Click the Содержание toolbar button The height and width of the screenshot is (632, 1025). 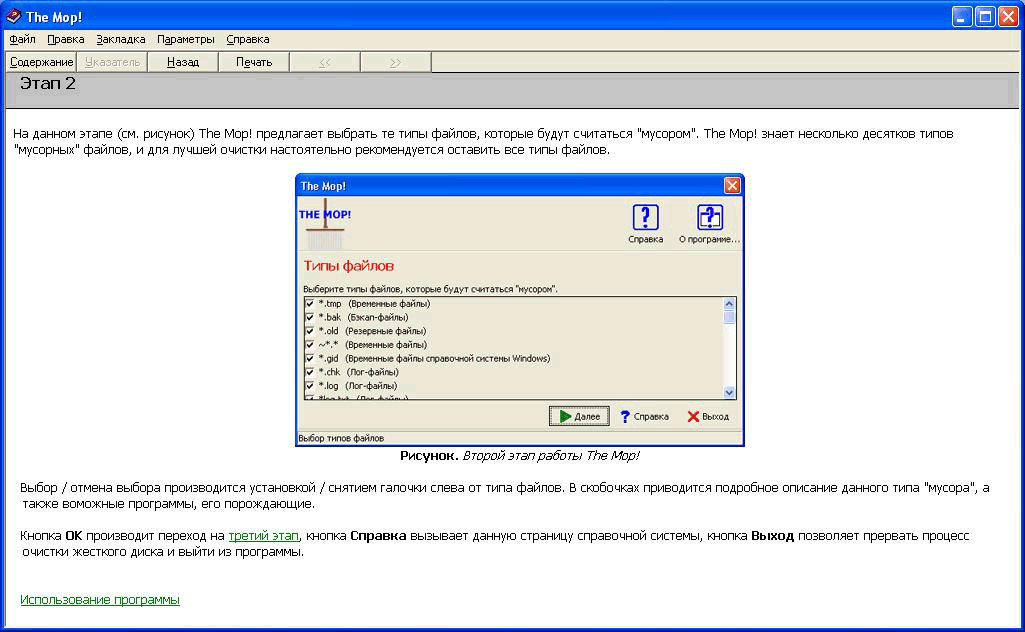41,62
